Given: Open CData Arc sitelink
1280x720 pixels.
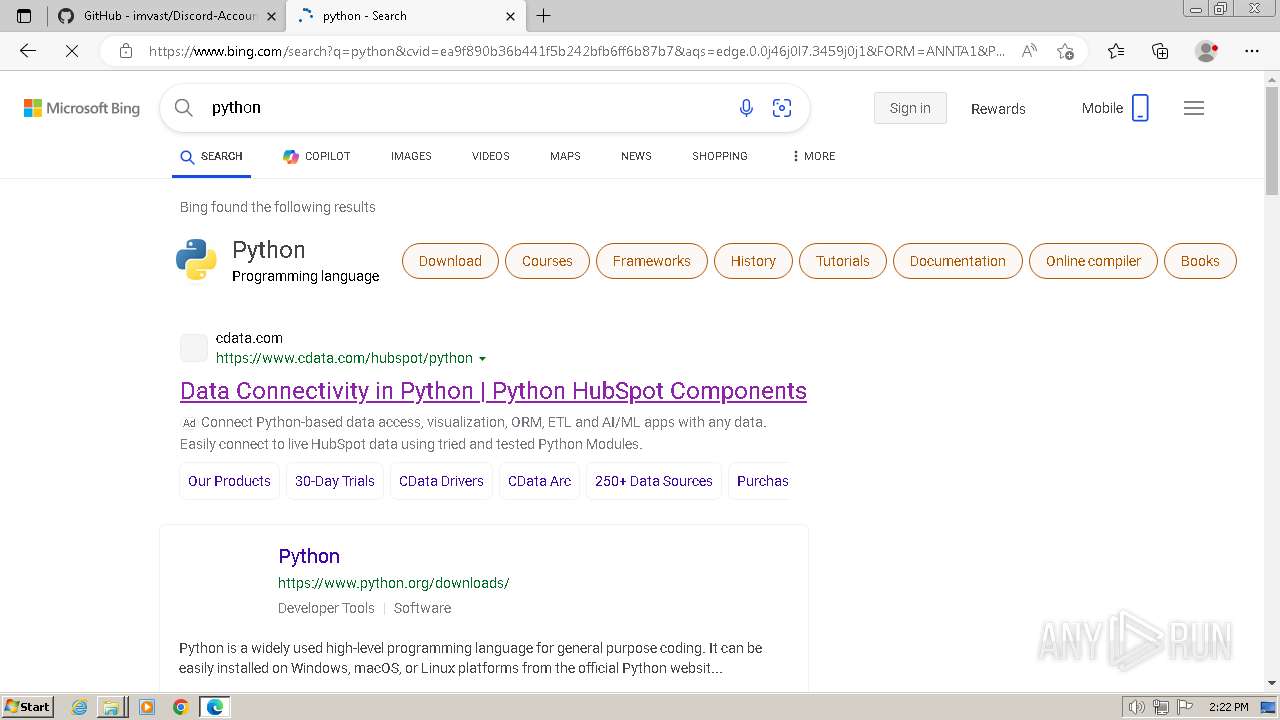Looking at the screenshot, I should (x=539, y=481).
